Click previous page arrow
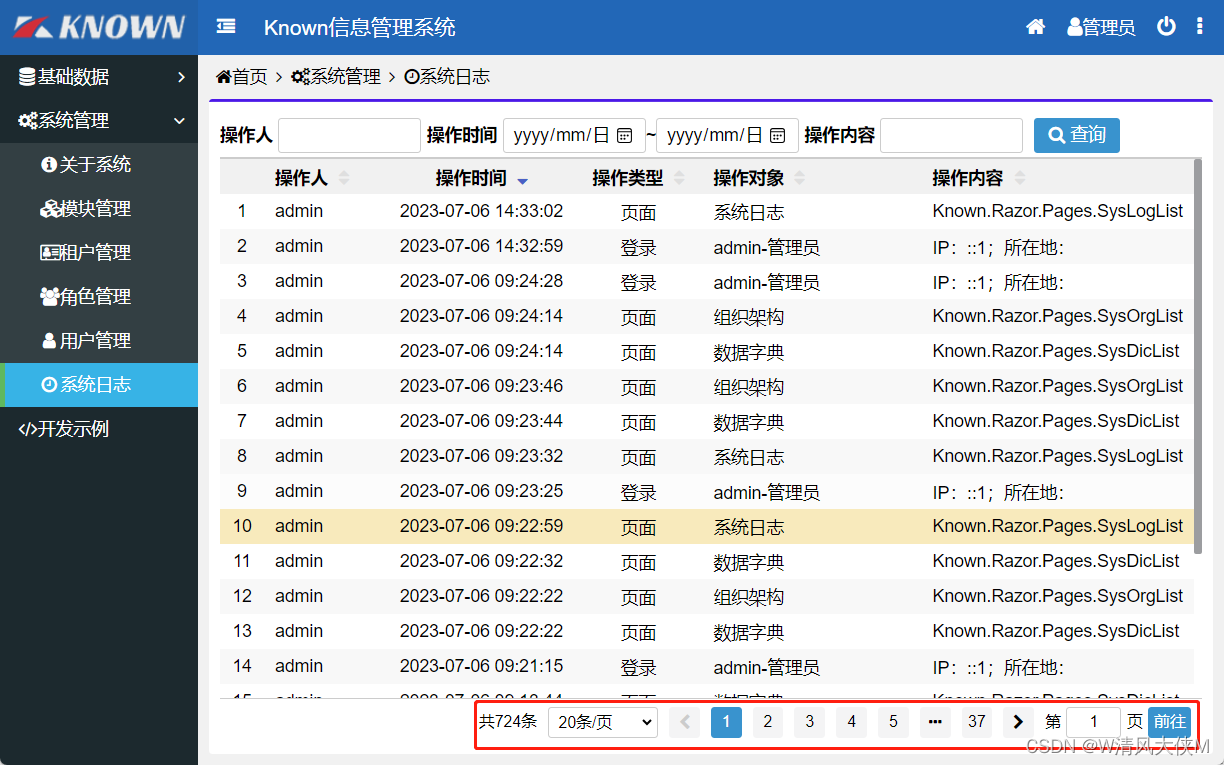 685,722
